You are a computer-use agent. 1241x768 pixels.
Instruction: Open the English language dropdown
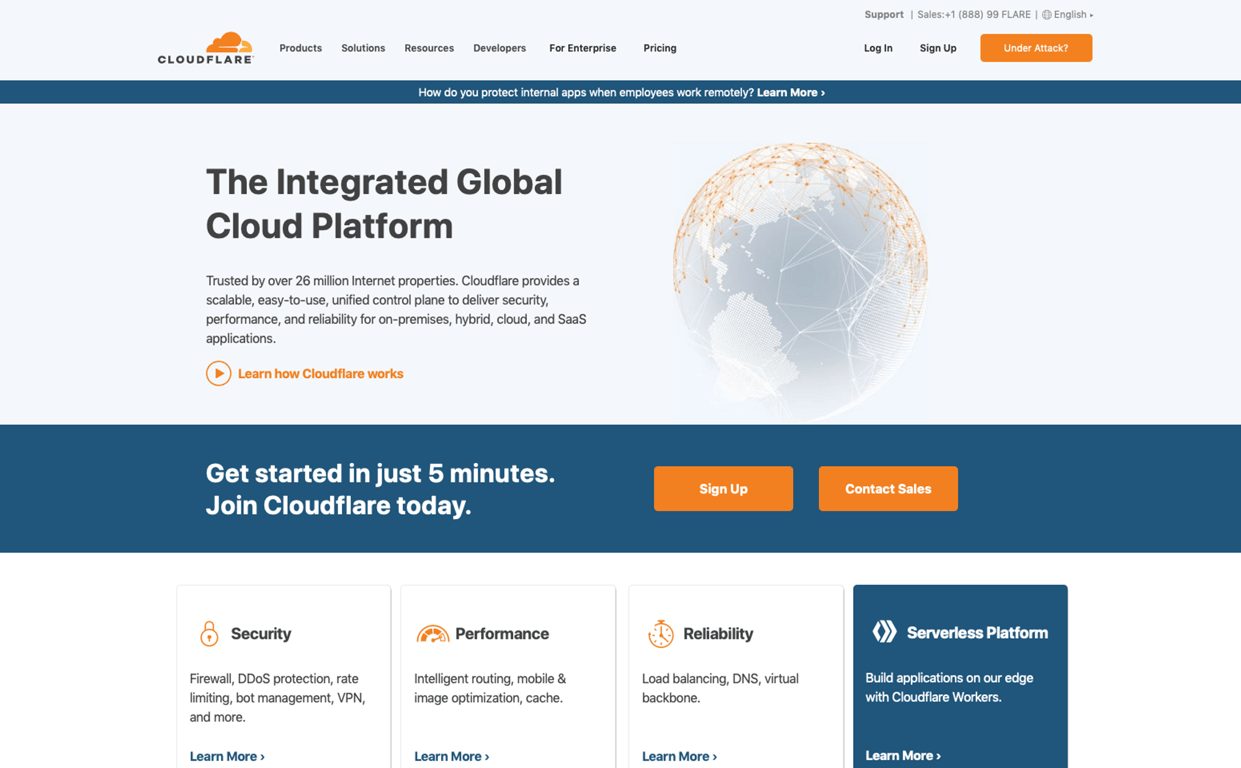[1068, 15]
